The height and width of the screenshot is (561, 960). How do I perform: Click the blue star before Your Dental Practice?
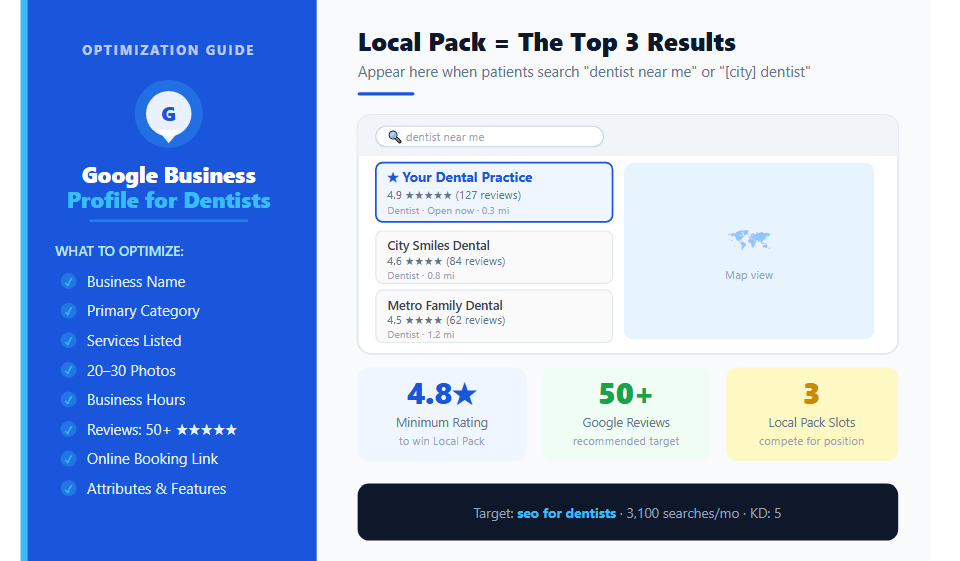[393, 178]
